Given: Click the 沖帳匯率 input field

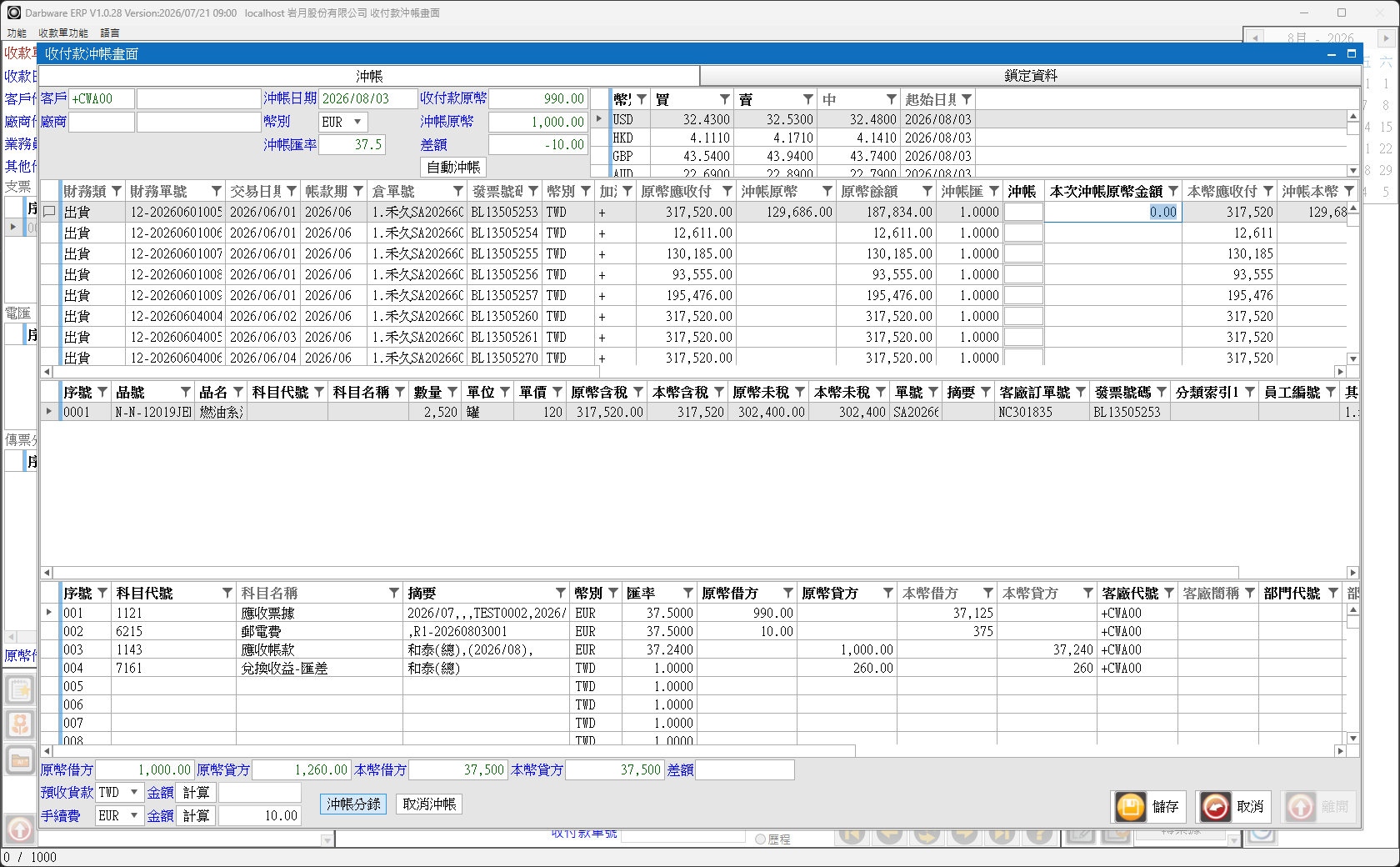Looking at the screenshot, I should (352, 144).
